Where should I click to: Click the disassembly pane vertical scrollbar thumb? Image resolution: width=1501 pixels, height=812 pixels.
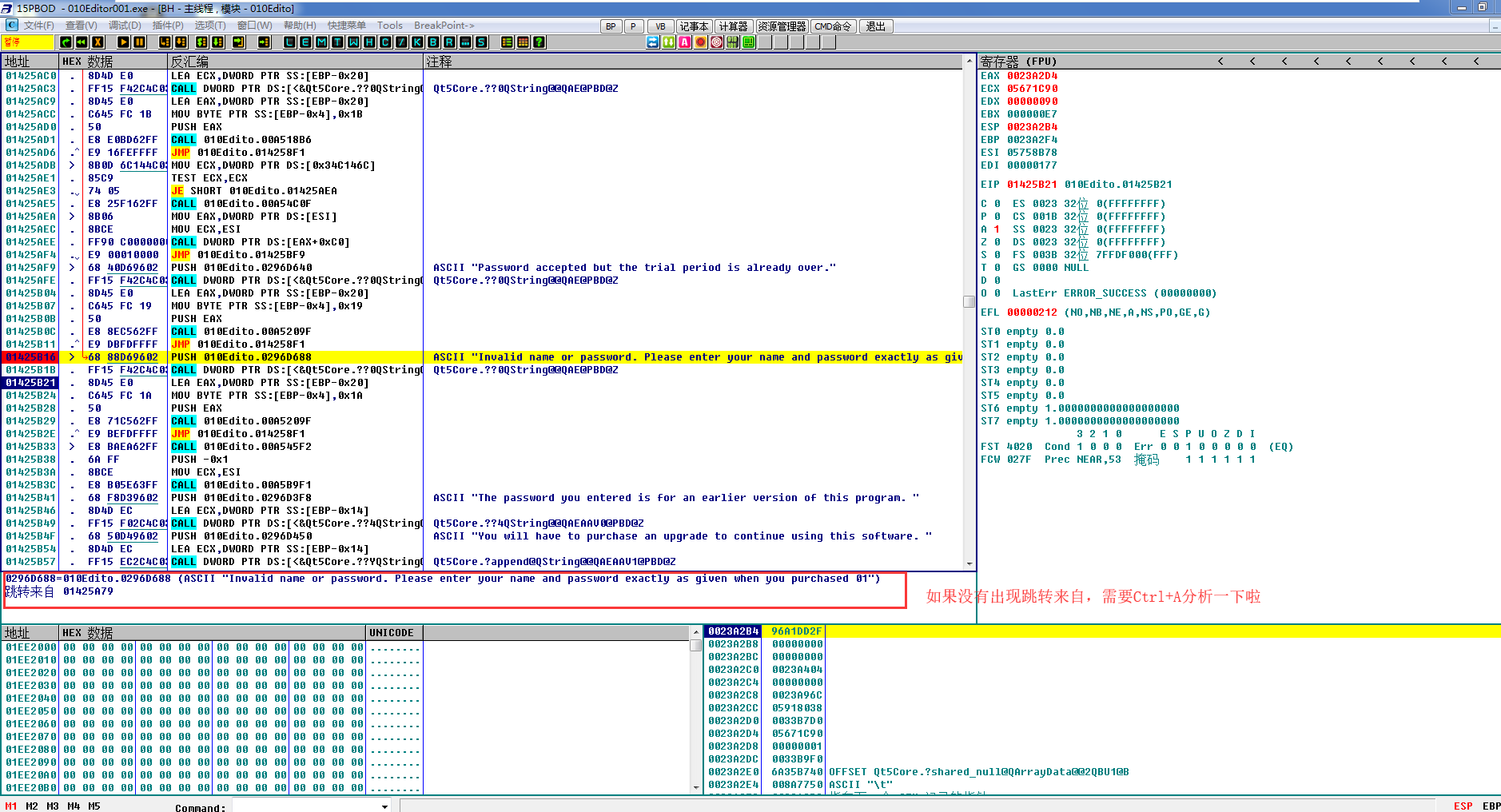coord(969,301)
